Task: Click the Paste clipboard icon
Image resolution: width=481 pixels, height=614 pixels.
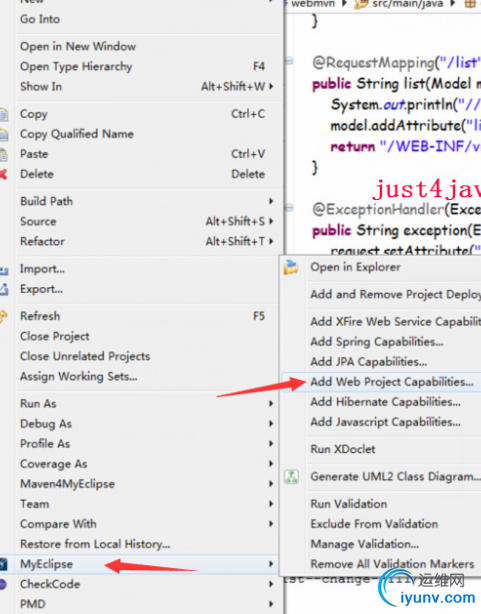Action: click(x=3, y=154)
